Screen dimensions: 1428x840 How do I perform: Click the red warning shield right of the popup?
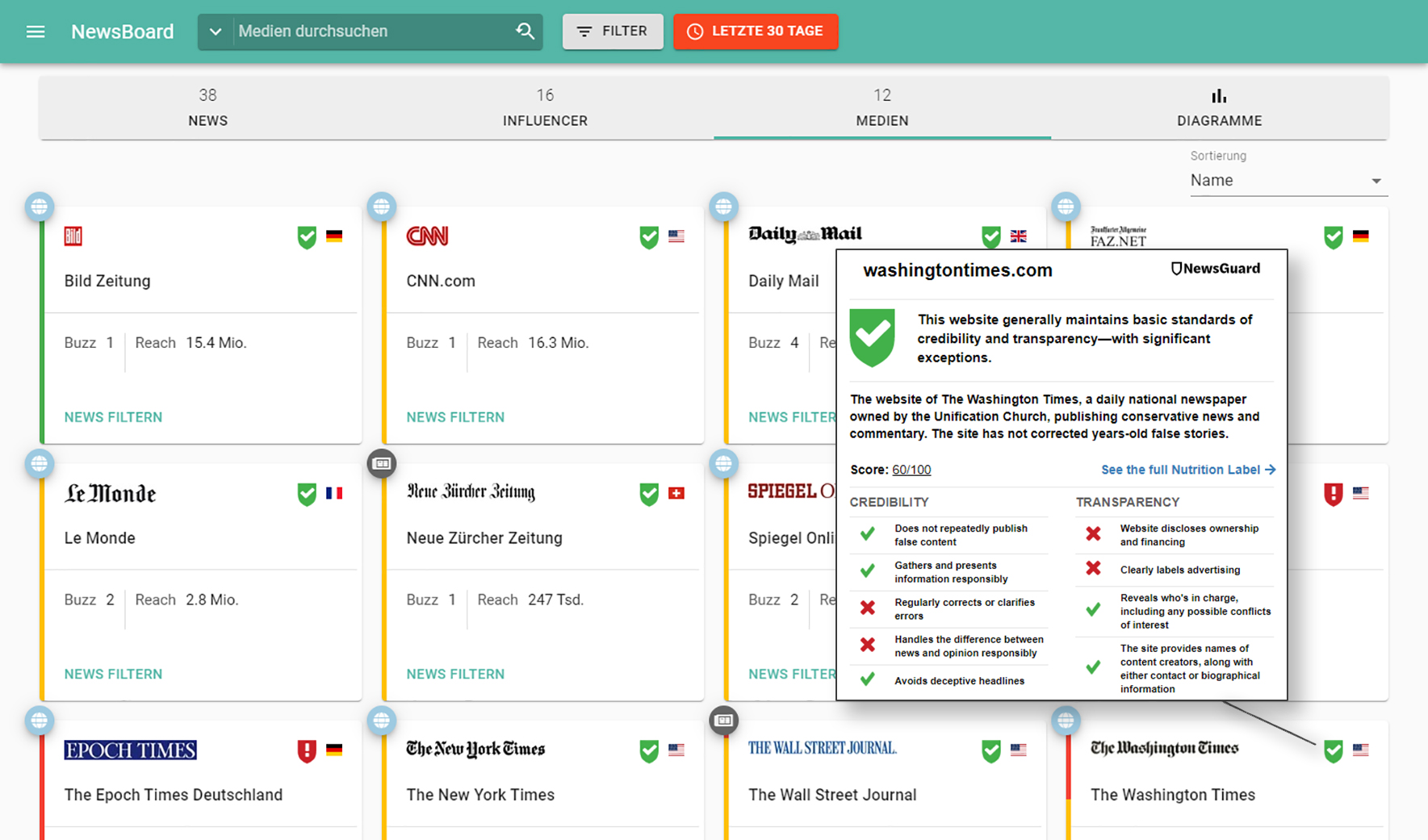pyautogui.click(x=1334, y=494)
